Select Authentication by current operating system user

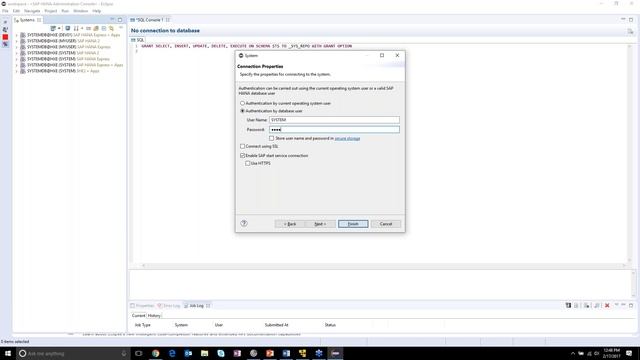[x=242, y=103]
